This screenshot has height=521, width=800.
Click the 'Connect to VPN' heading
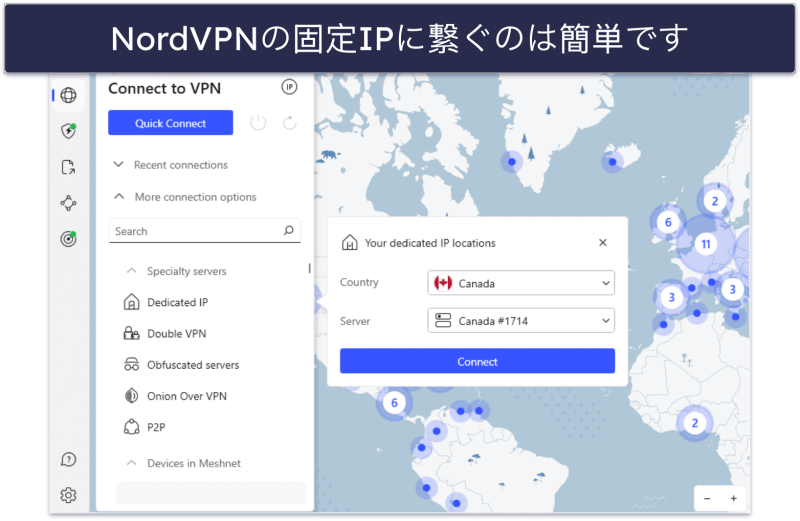(165, 88)
